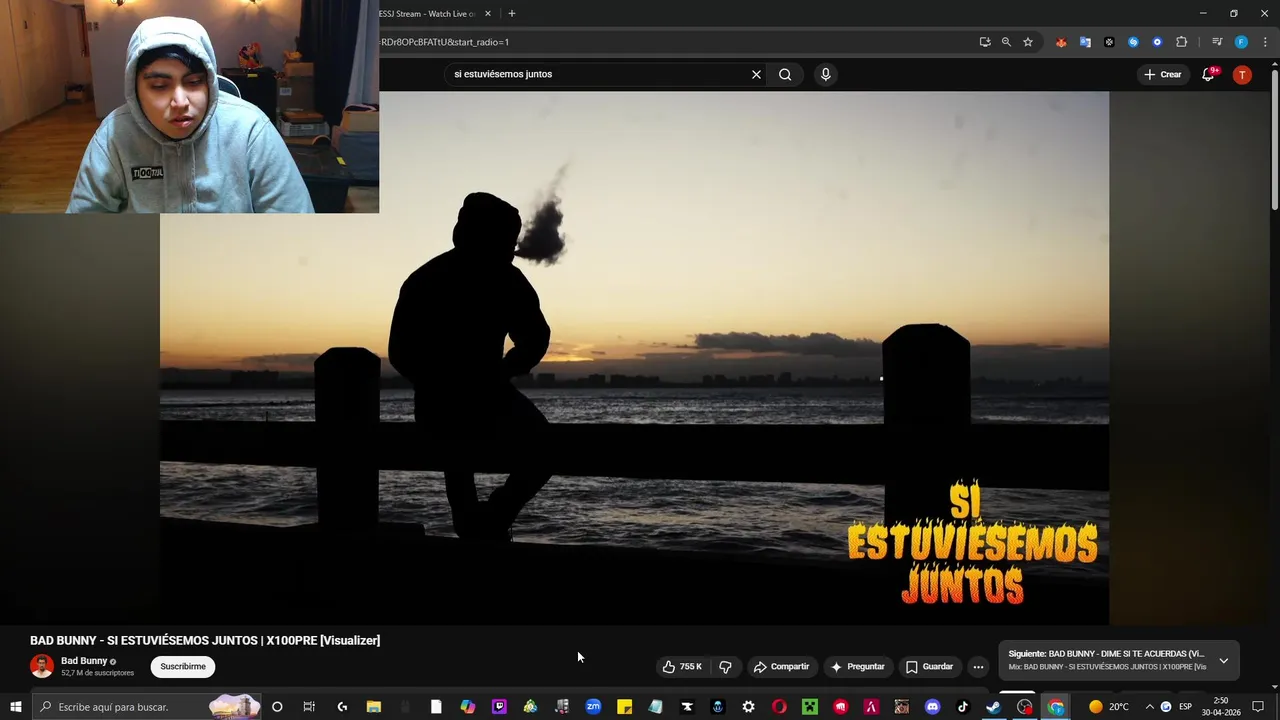Click the install app icon in address bar
The width and height of the screenshot is (1280, 720).
point(985,42)
